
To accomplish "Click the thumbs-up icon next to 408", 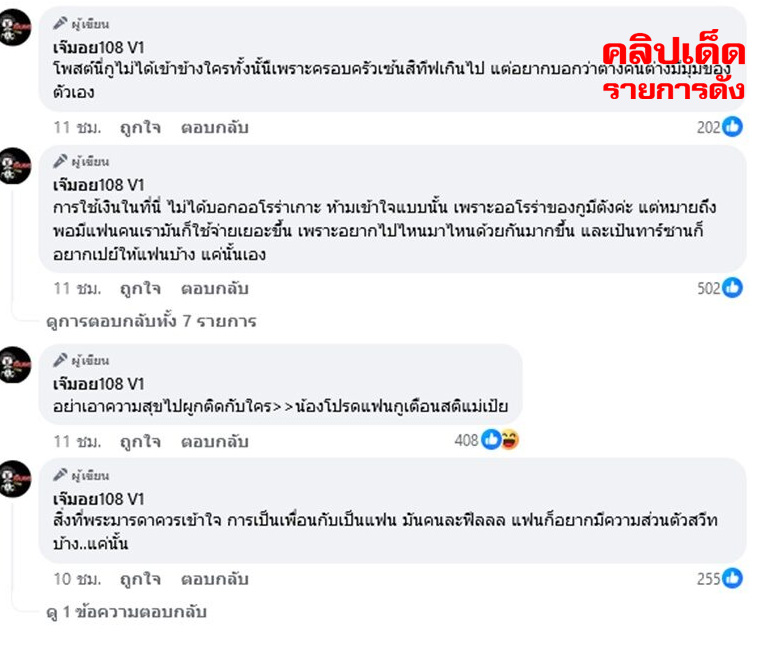I will (491, 440).
